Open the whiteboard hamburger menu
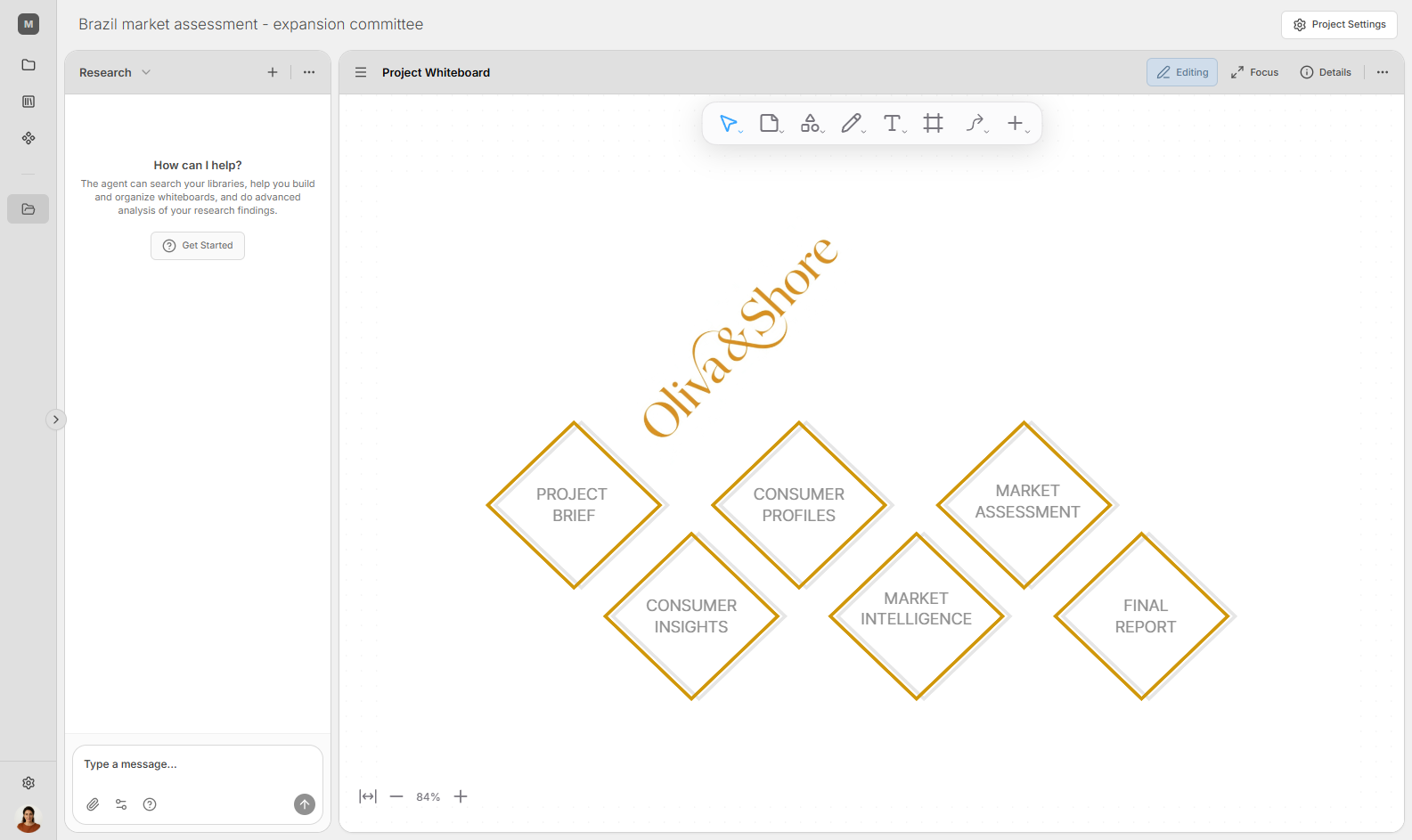 (x=361, y=72)
